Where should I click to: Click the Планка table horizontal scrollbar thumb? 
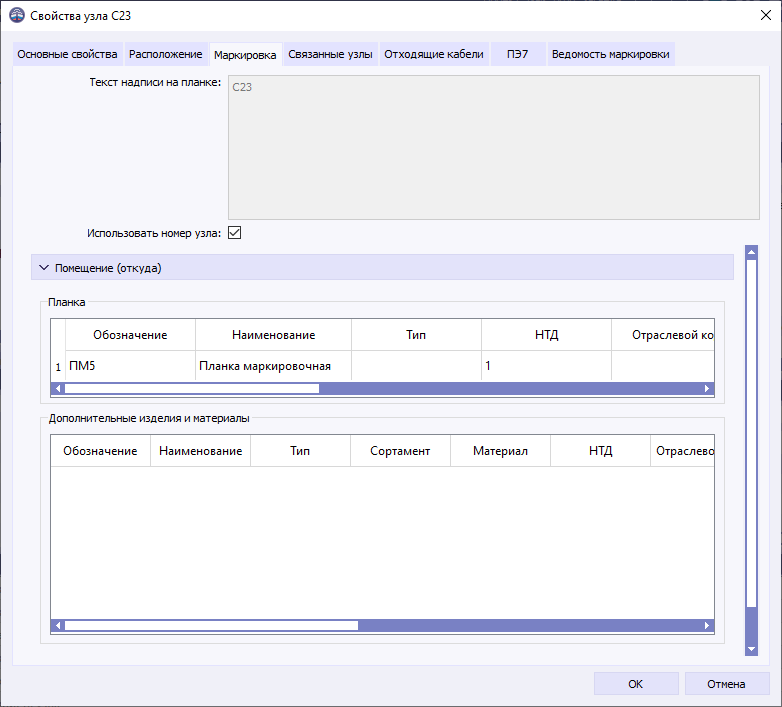click(x=192, y=388)
